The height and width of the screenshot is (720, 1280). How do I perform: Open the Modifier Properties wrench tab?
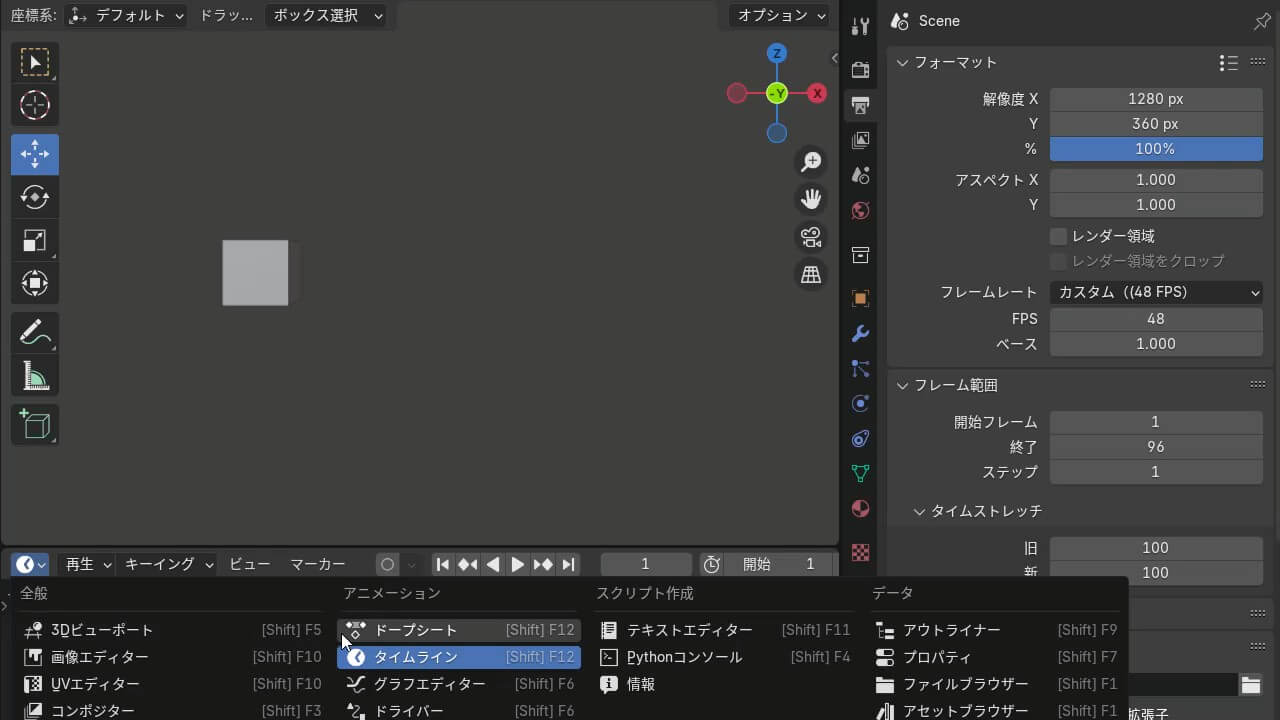click(x=860, y=333)
